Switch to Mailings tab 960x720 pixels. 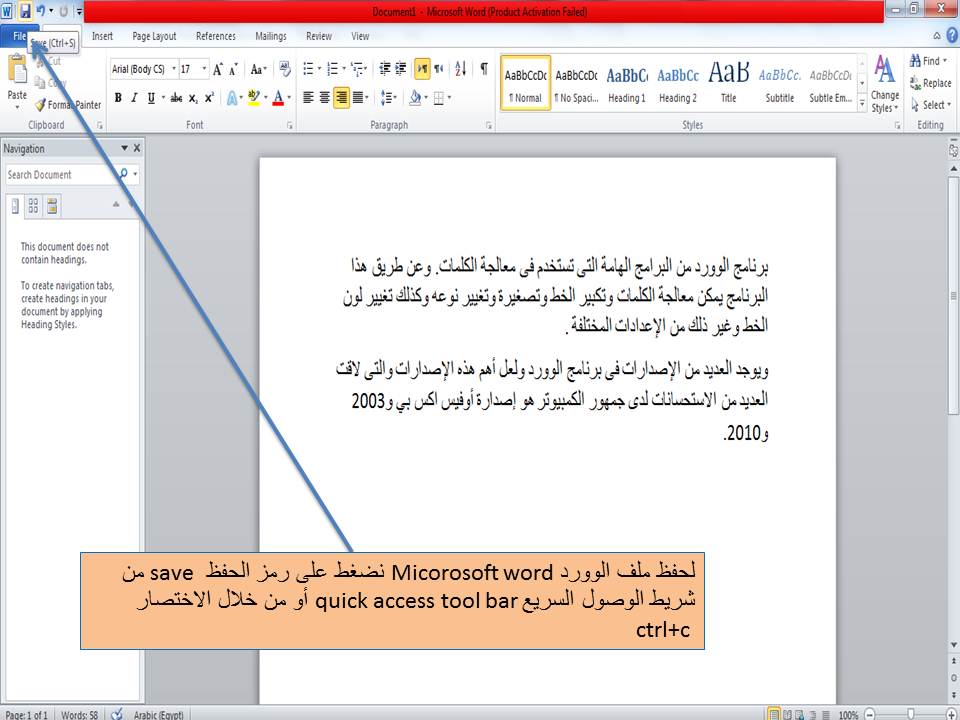(271, 36)
